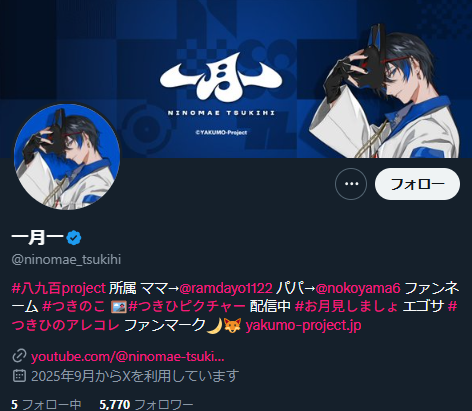Follow the yakumo-project.jp link
Screen dimensions: 472x411
point(303,325)
